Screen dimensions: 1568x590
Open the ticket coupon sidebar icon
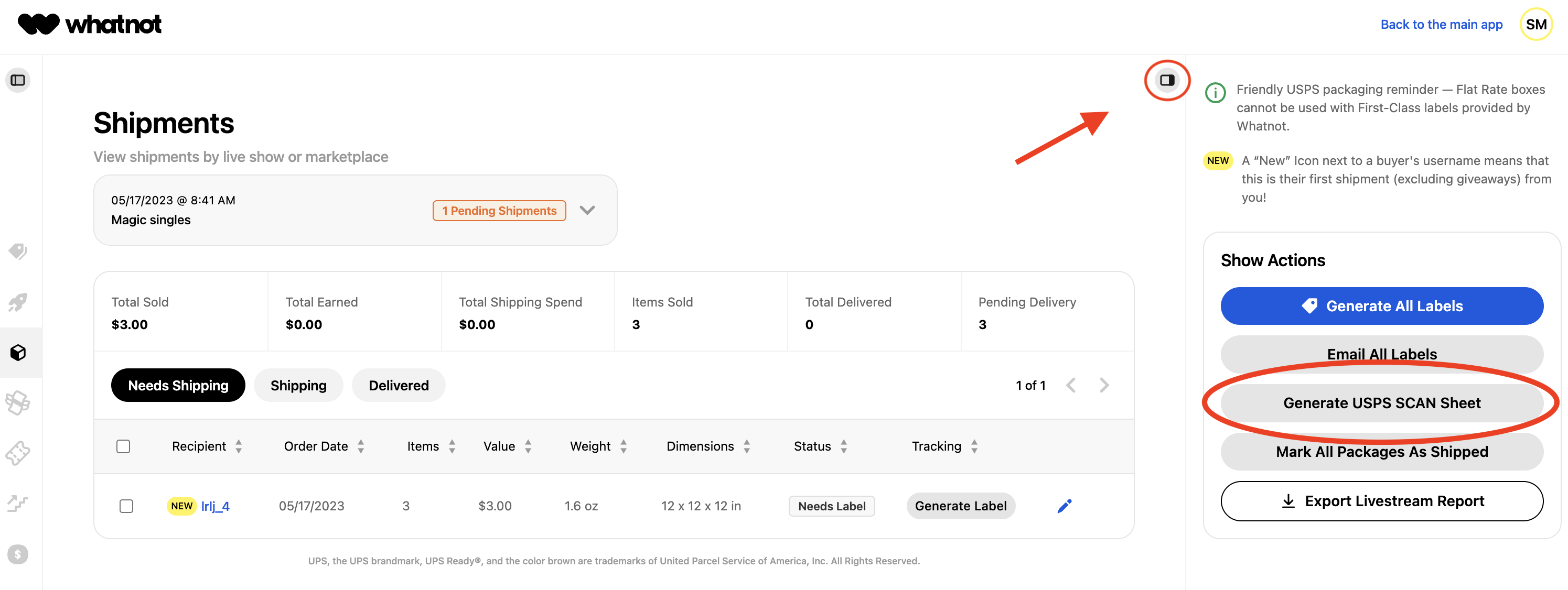tap(18, 453)
